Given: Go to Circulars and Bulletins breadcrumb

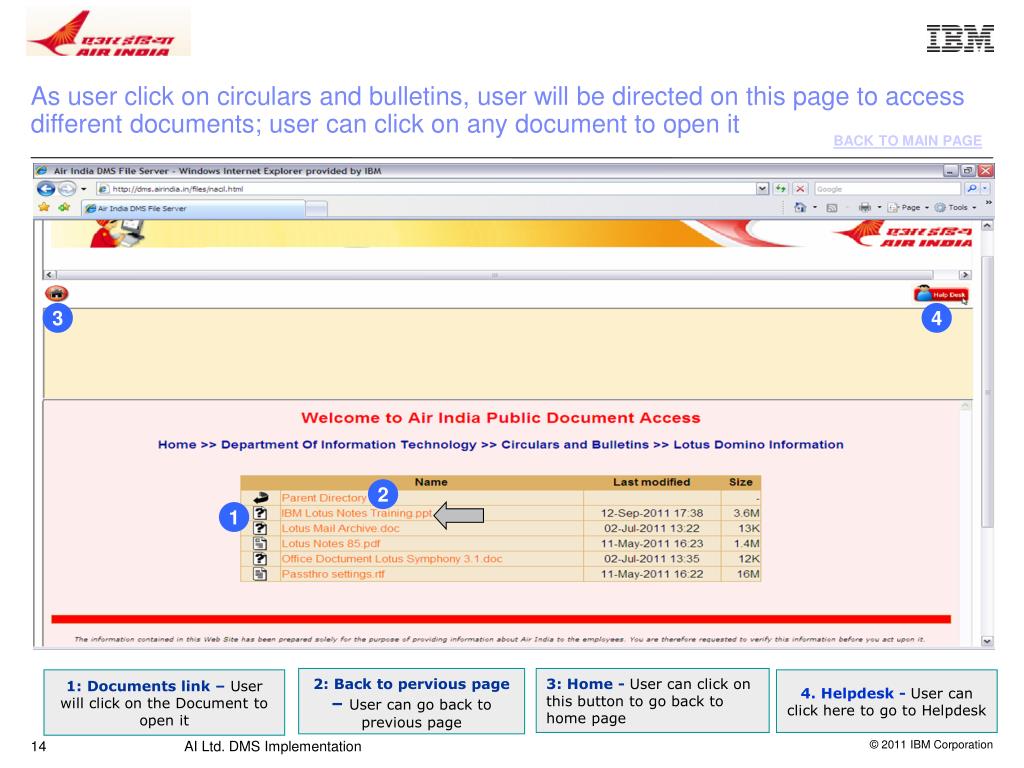Looking at the screenshot, I should coord(575,445).
